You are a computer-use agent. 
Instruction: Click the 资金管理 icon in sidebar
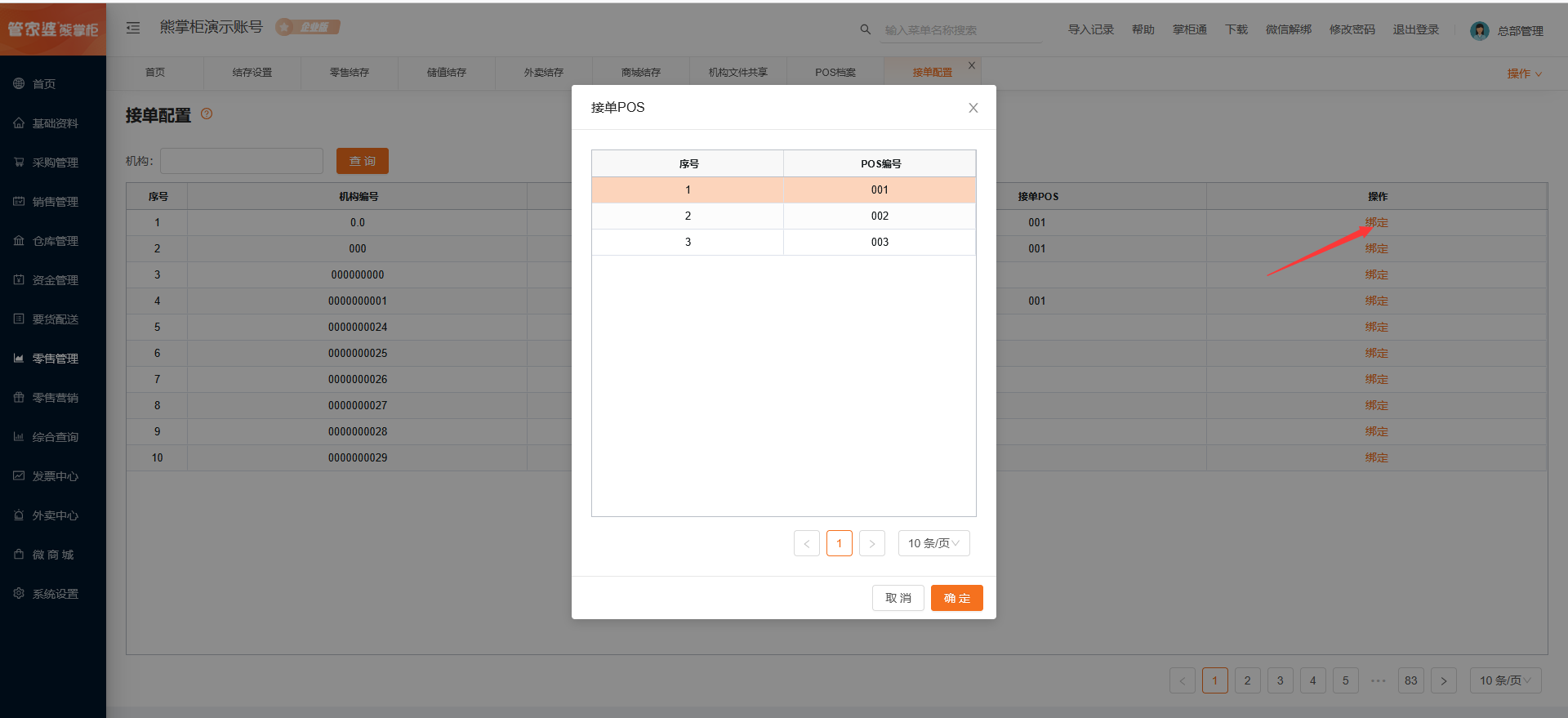point(19,279)
